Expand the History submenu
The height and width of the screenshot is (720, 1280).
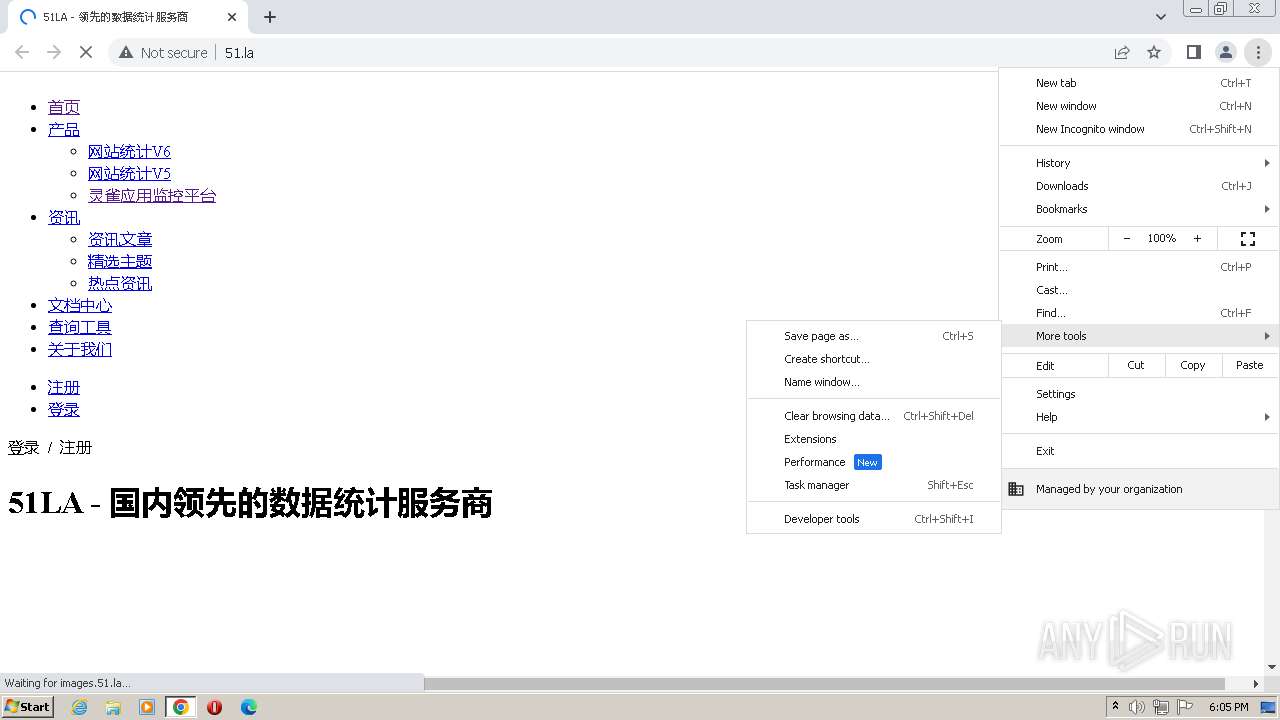1139,163
